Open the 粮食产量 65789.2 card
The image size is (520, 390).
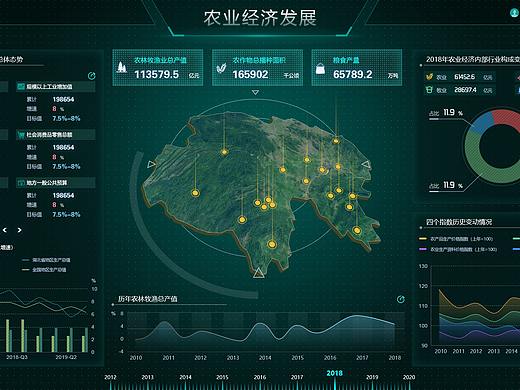point(357,68)
